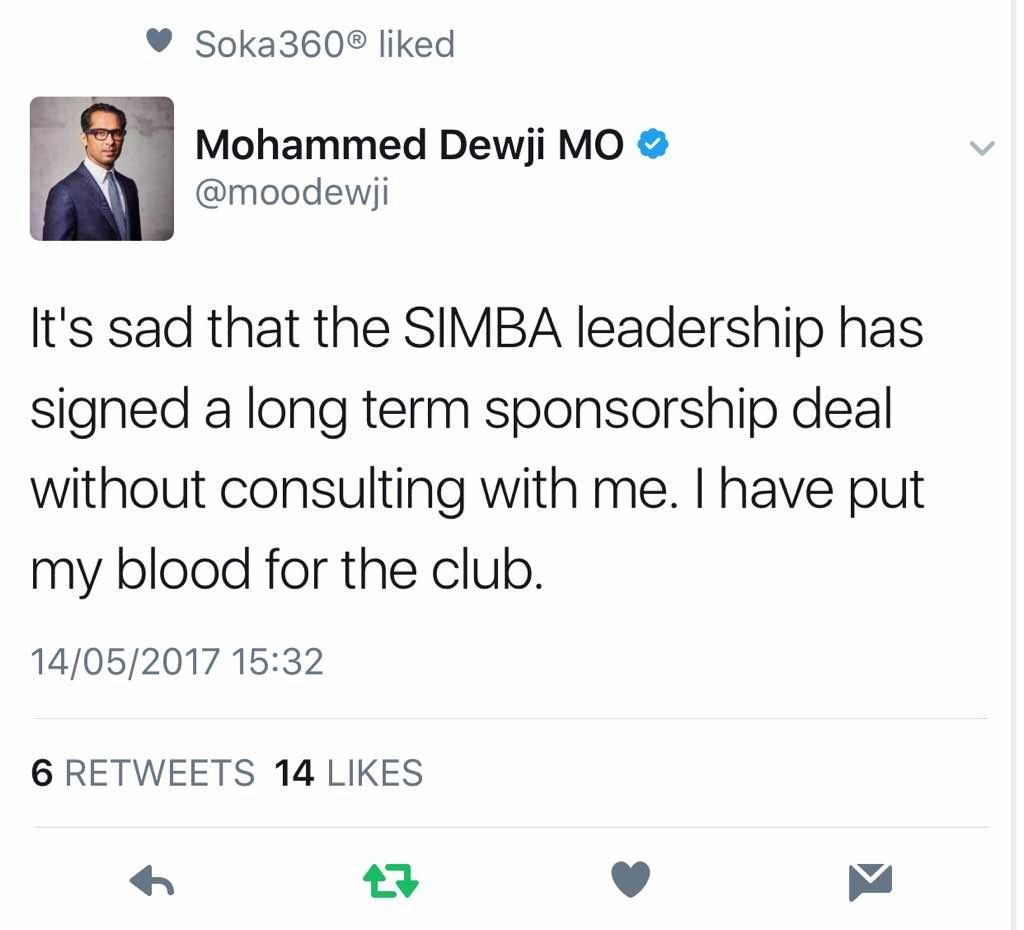Reply to Mohammed Dewji's tweet
This screenshot has height=930, width=1024.
(x=152, y=880)
